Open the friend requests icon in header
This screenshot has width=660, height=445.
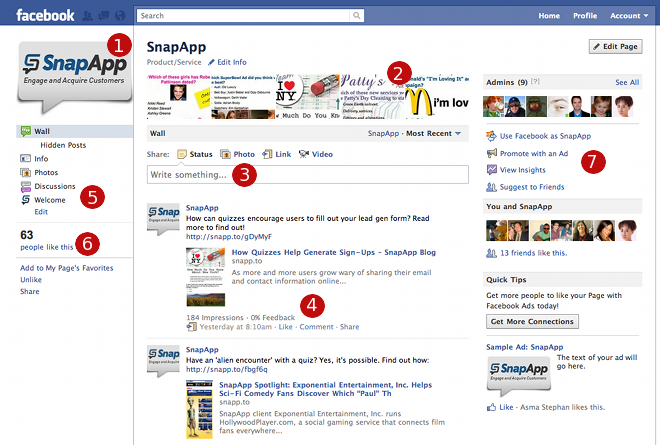click(x=88, y=16)
